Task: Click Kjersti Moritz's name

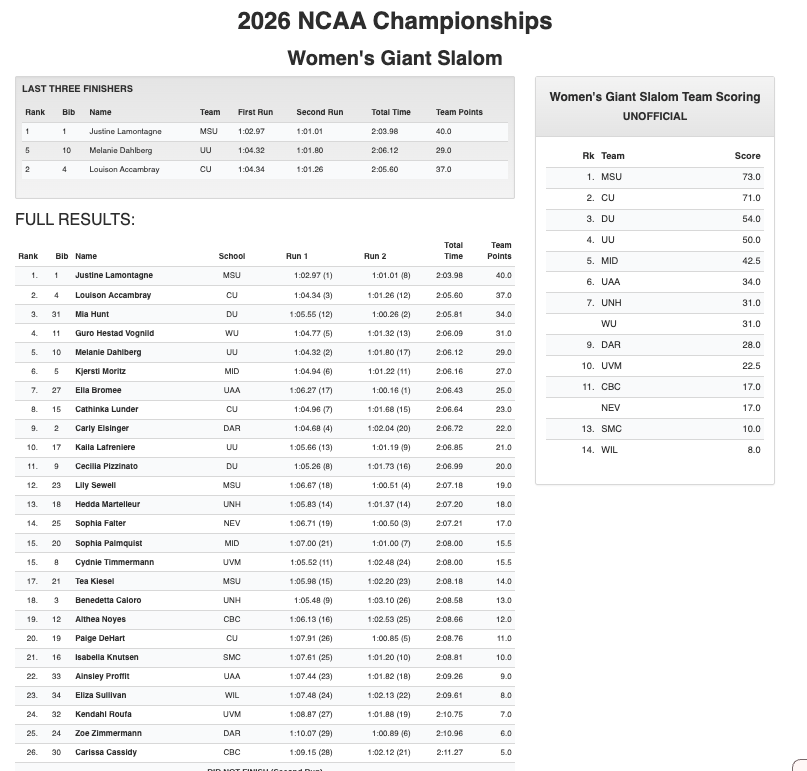Action: tap(102, 372)
